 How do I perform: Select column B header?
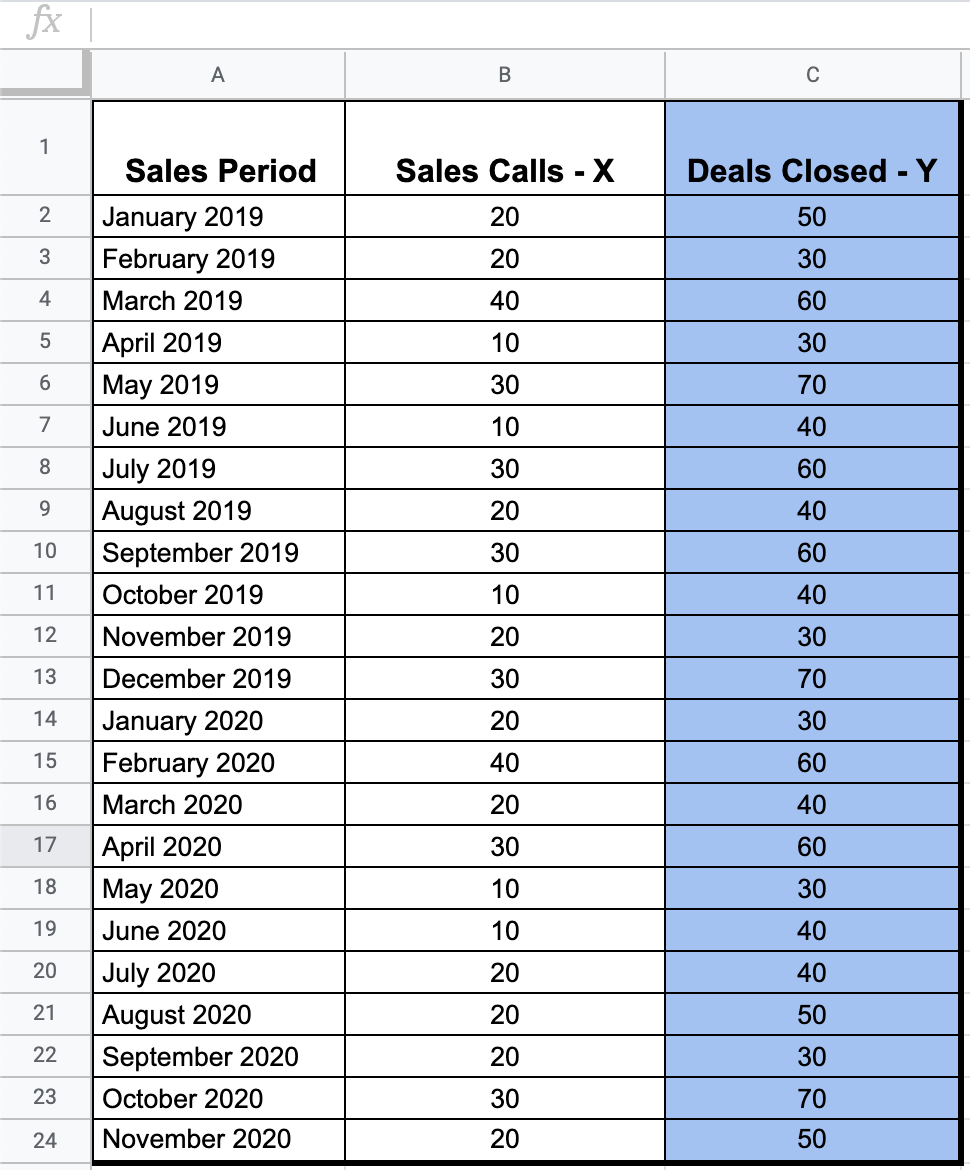click(504, 74)
